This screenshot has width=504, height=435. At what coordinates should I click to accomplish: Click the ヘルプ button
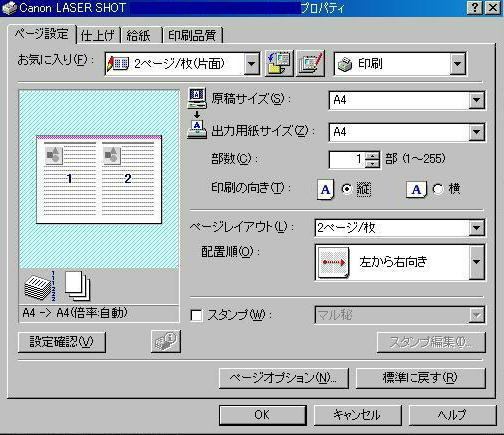(x=452, y=415)
